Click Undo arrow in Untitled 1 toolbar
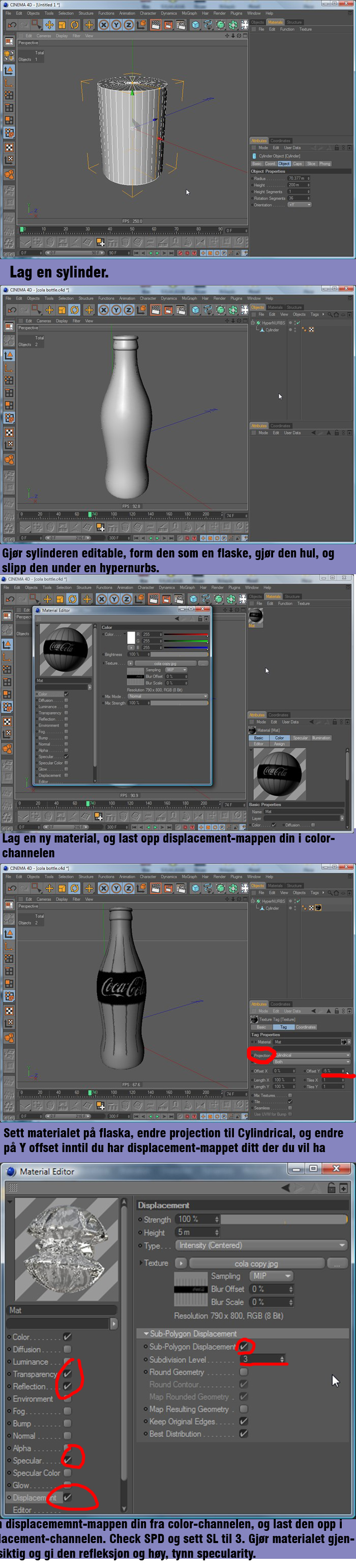Image resolution: width=356 pixels, height=1568 pixels. coord(12,25)
